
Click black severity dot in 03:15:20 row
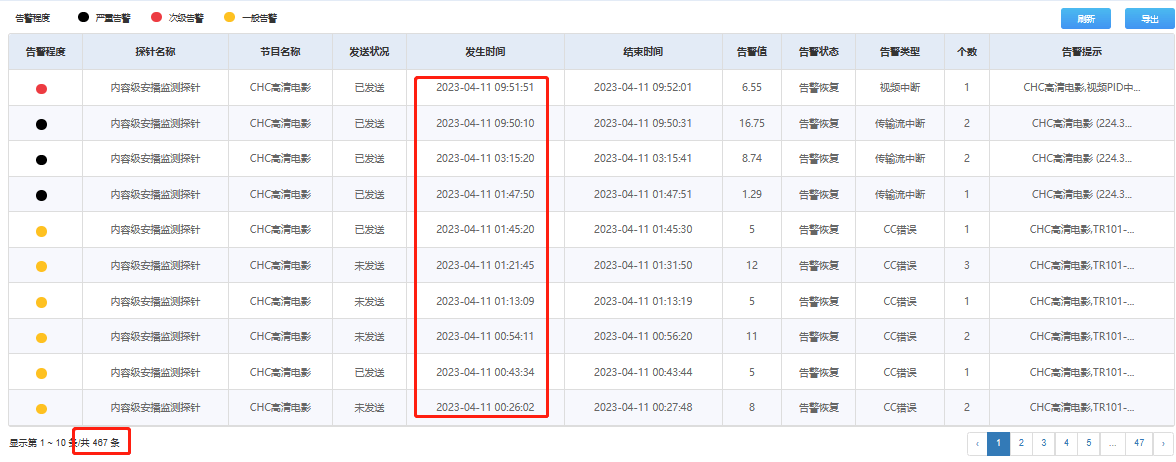(x=41, y=160)
